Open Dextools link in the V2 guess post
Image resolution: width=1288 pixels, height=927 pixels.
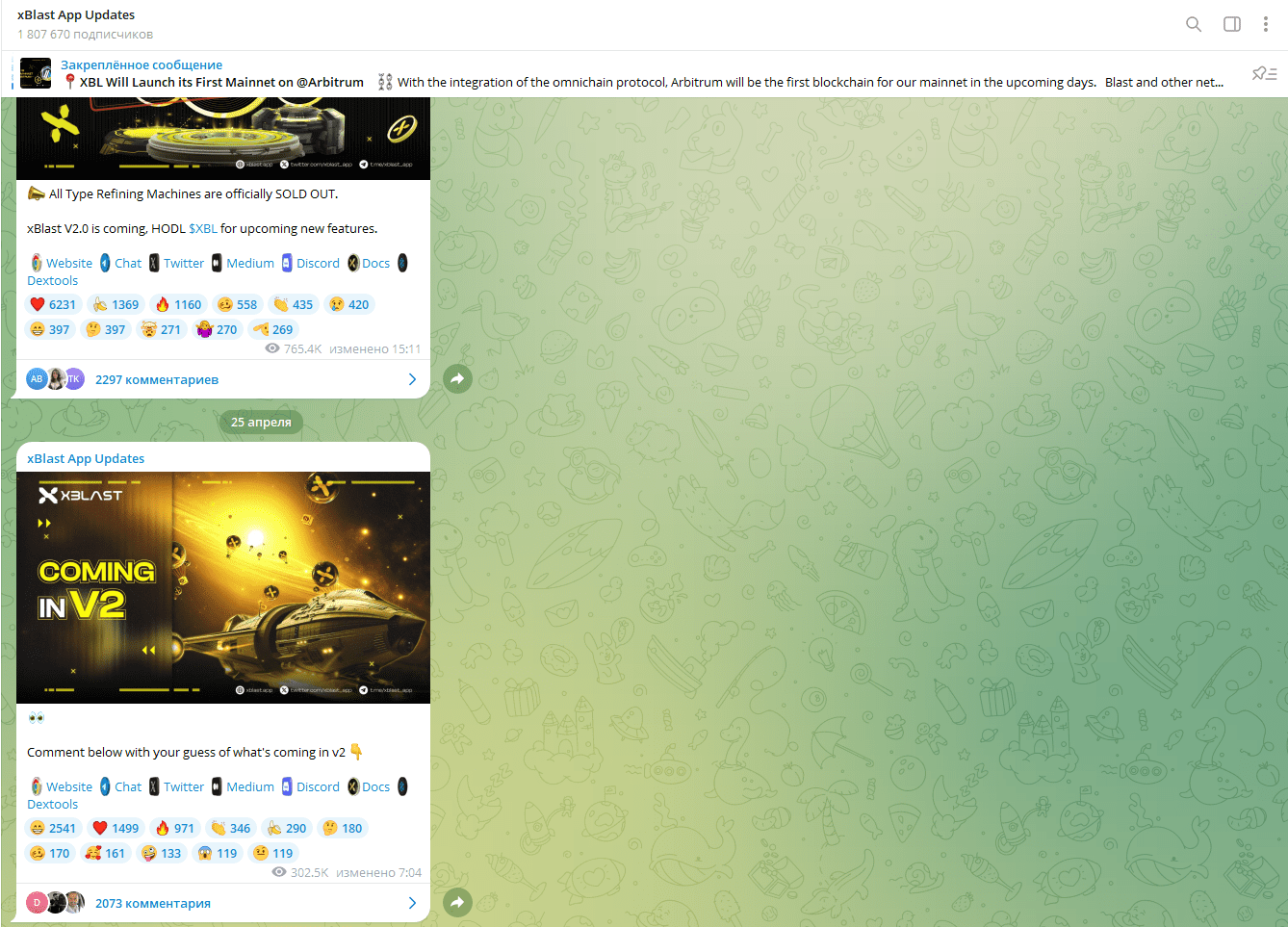pos(52,804)
